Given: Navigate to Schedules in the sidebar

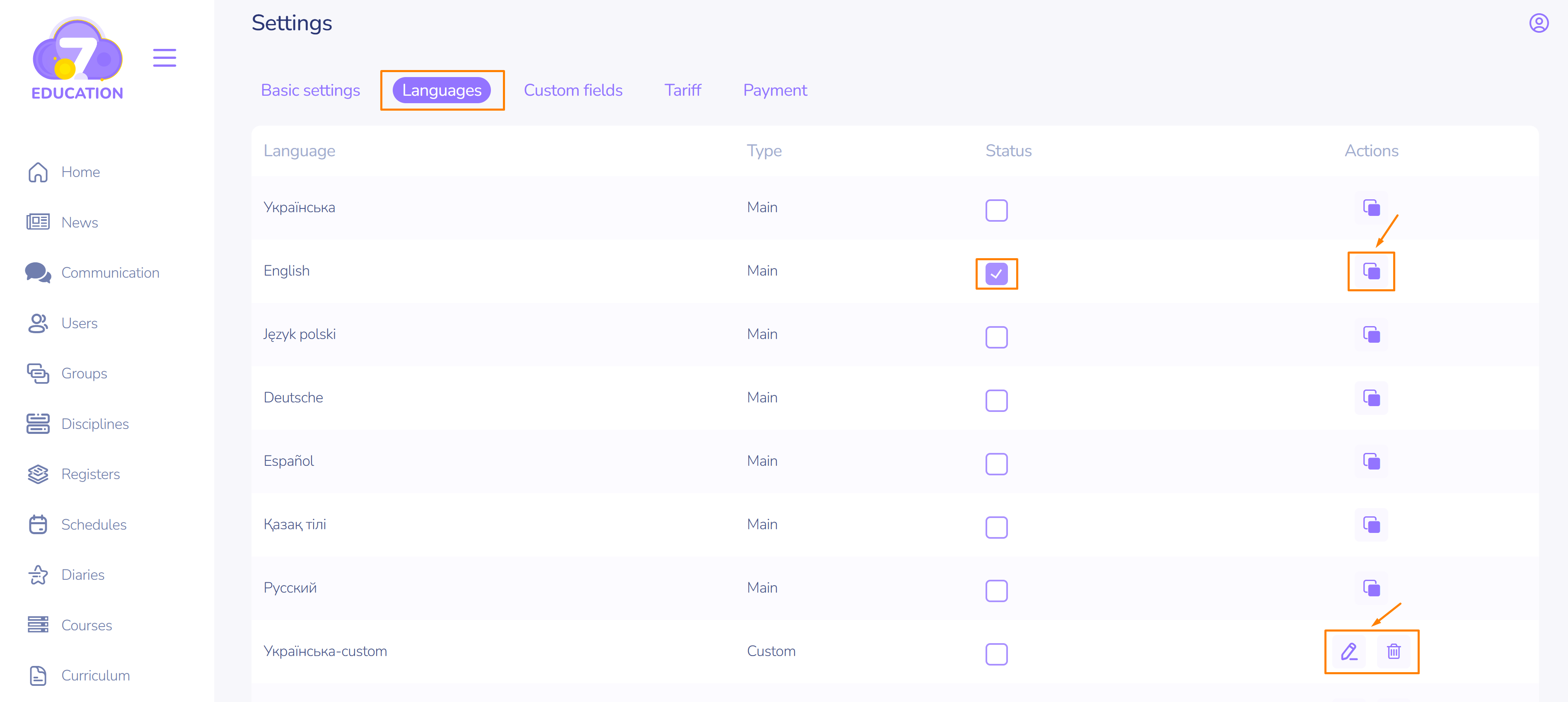Looking at the screenshot, I should coord(94,525).
